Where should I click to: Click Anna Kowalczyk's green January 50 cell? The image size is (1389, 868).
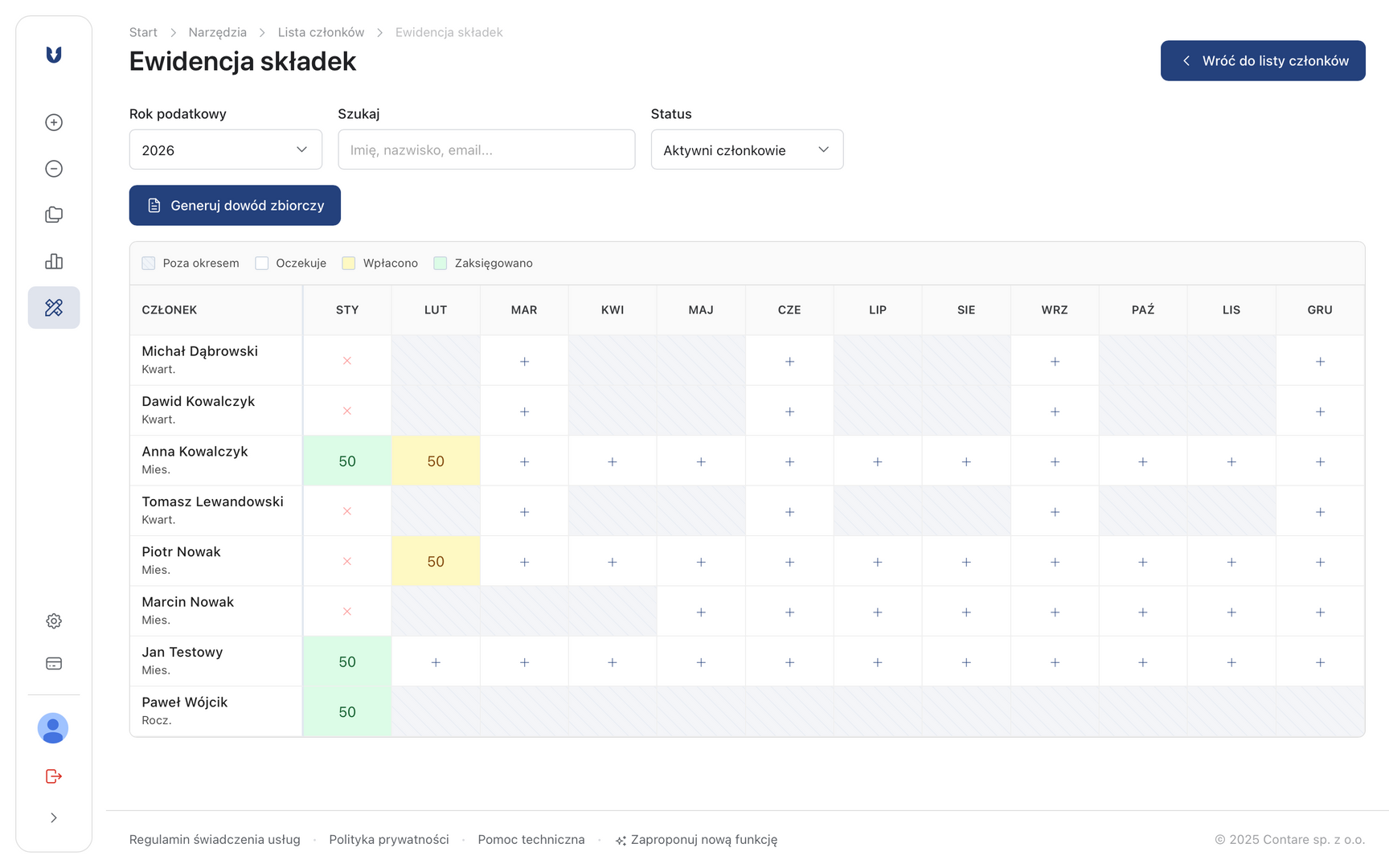tap(347, 461)
